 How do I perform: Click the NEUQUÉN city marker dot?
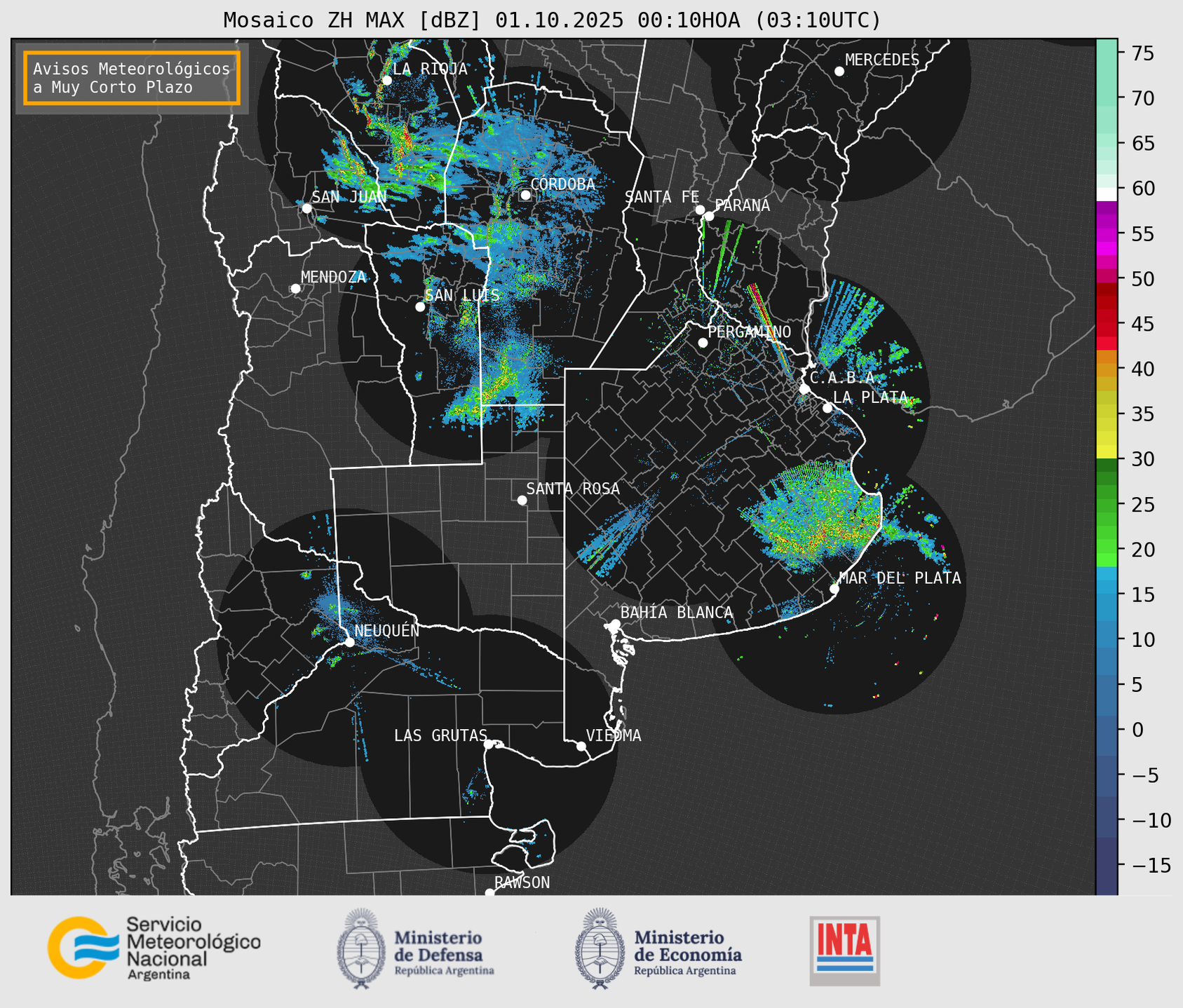pos(349,642)
